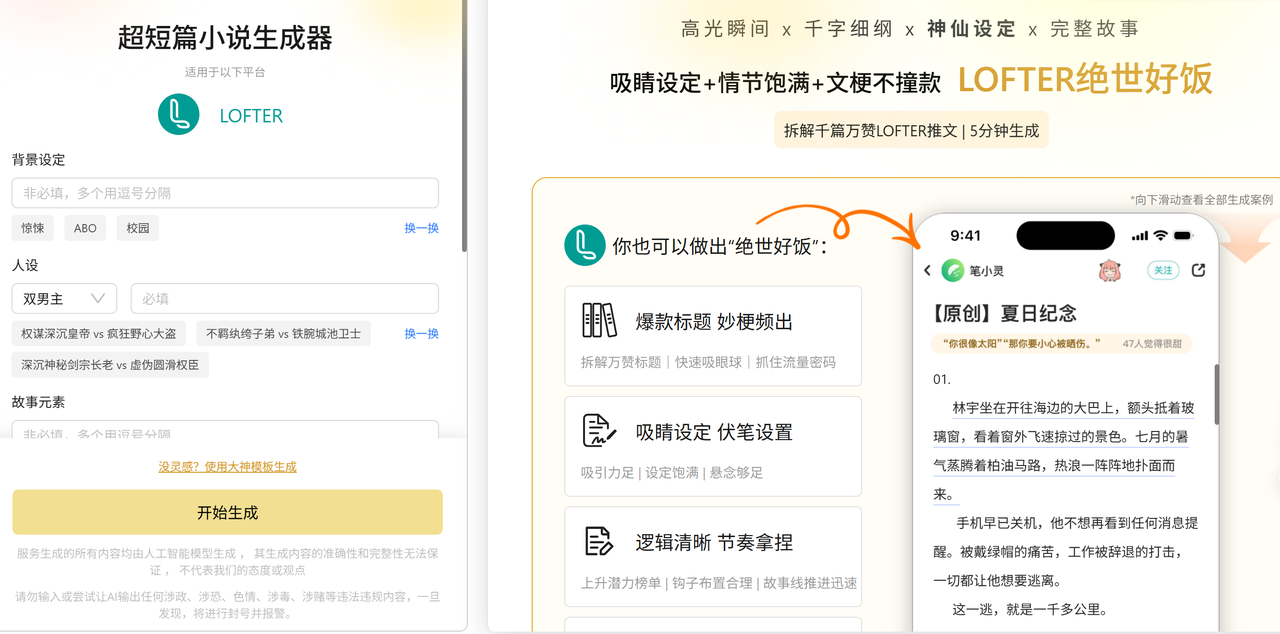
Task: Click the 适用于以下平台 caption
Action: point(225,72)
